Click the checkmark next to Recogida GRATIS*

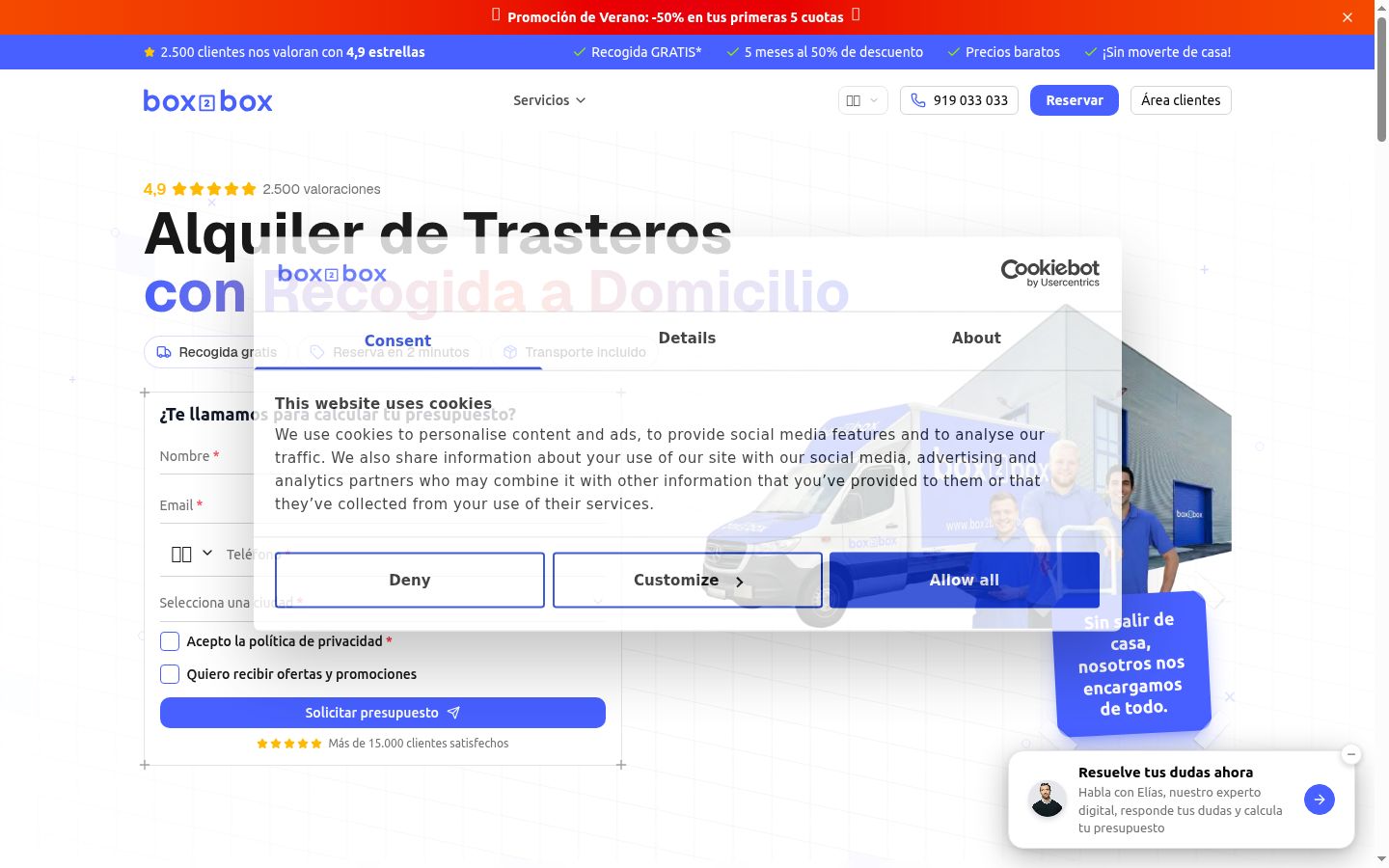point(580,52)
